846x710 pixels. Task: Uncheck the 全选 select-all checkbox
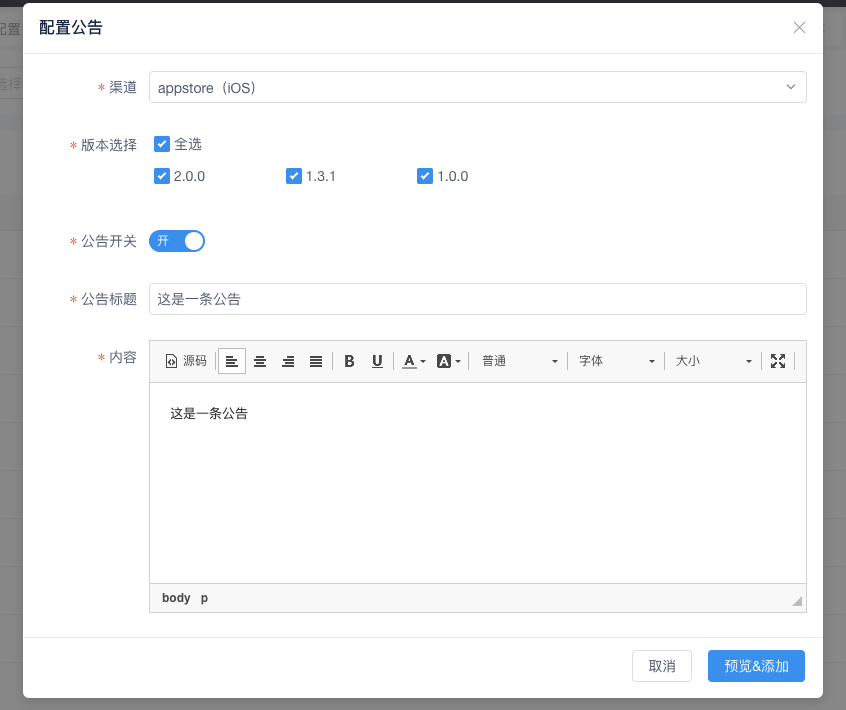pyautogui.click(x=162, y=144)
